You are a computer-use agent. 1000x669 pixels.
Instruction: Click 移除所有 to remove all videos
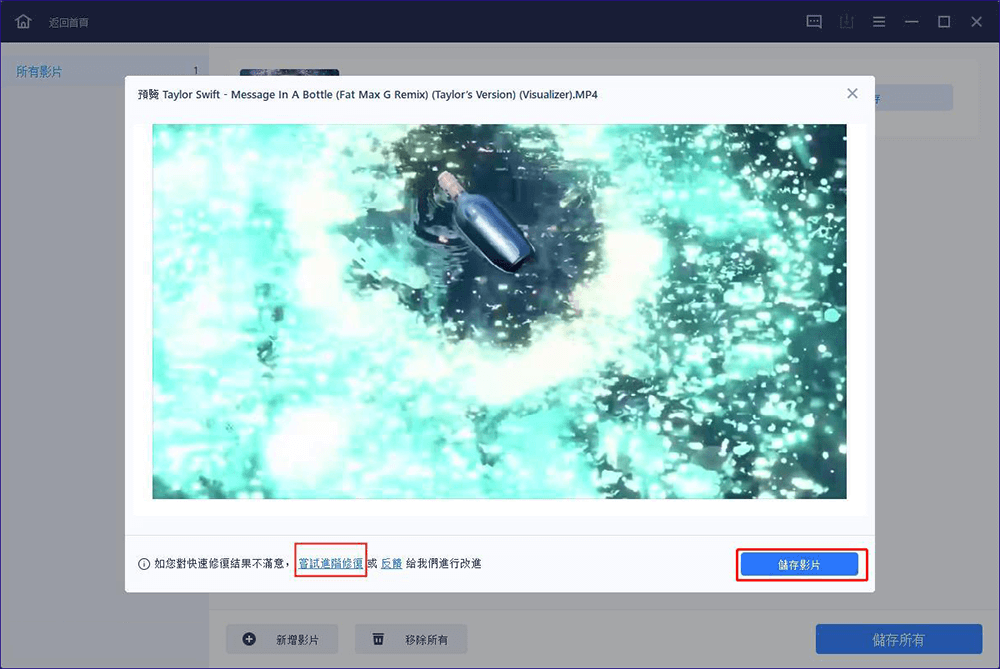click(x=411, y=639)
